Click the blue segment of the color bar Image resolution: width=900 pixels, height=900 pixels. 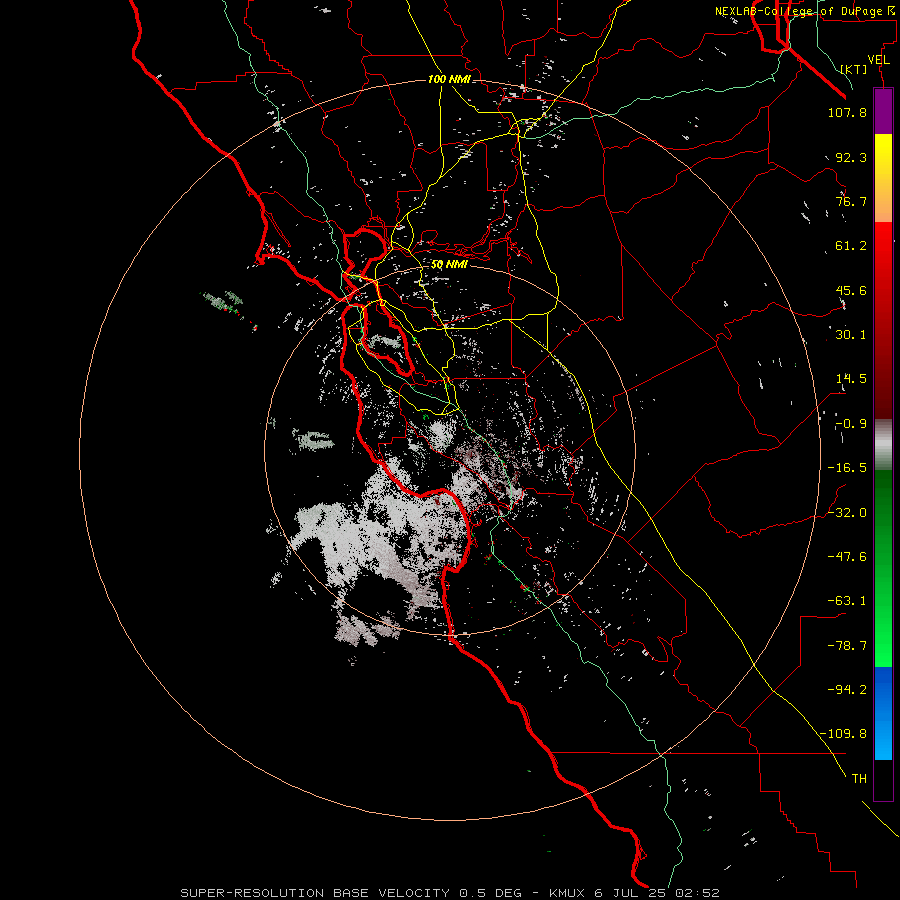click(883, 713)
